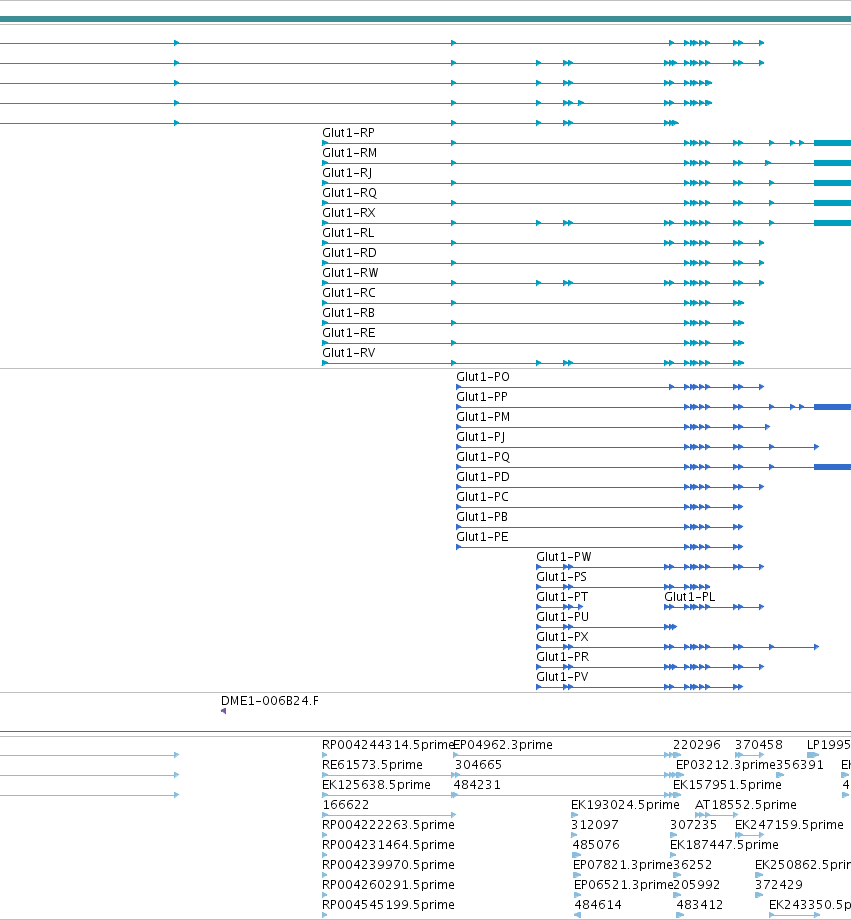Click the 370458 alignment label
This screenshot has height=920, width=851.
tap(758, 745)
